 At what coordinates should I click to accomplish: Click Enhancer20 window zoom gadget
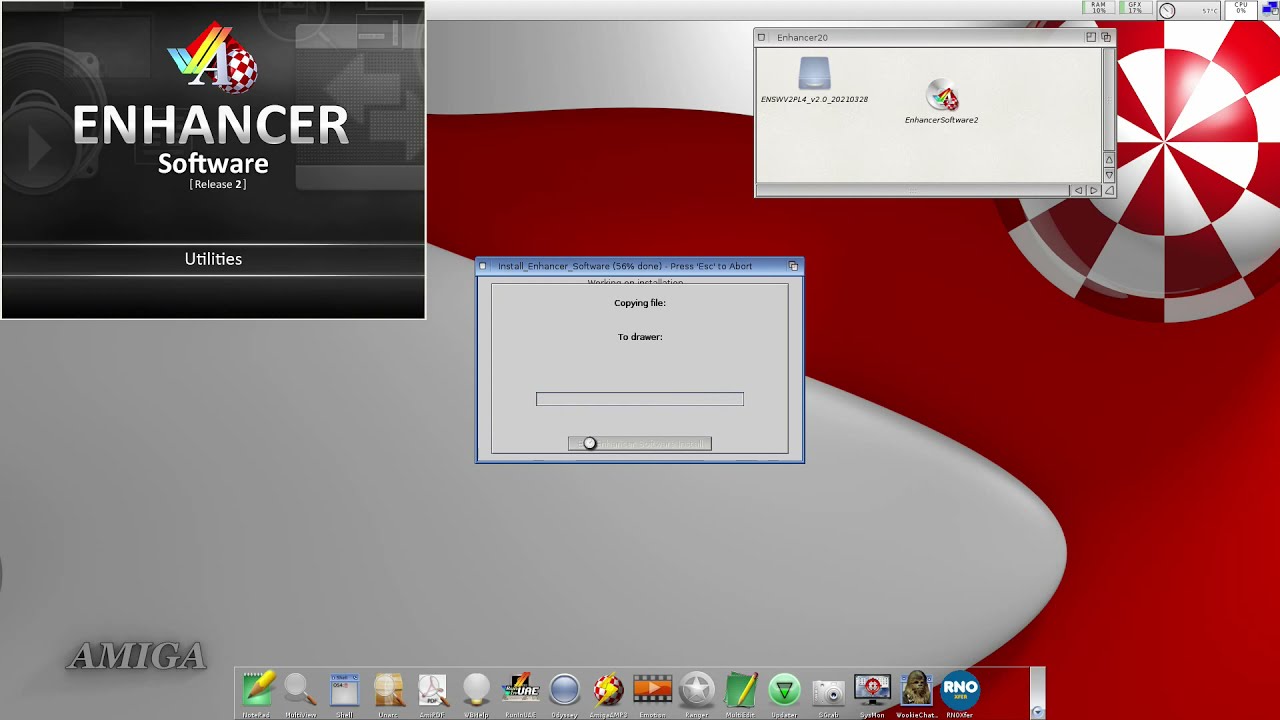[x=1091, y=37]
